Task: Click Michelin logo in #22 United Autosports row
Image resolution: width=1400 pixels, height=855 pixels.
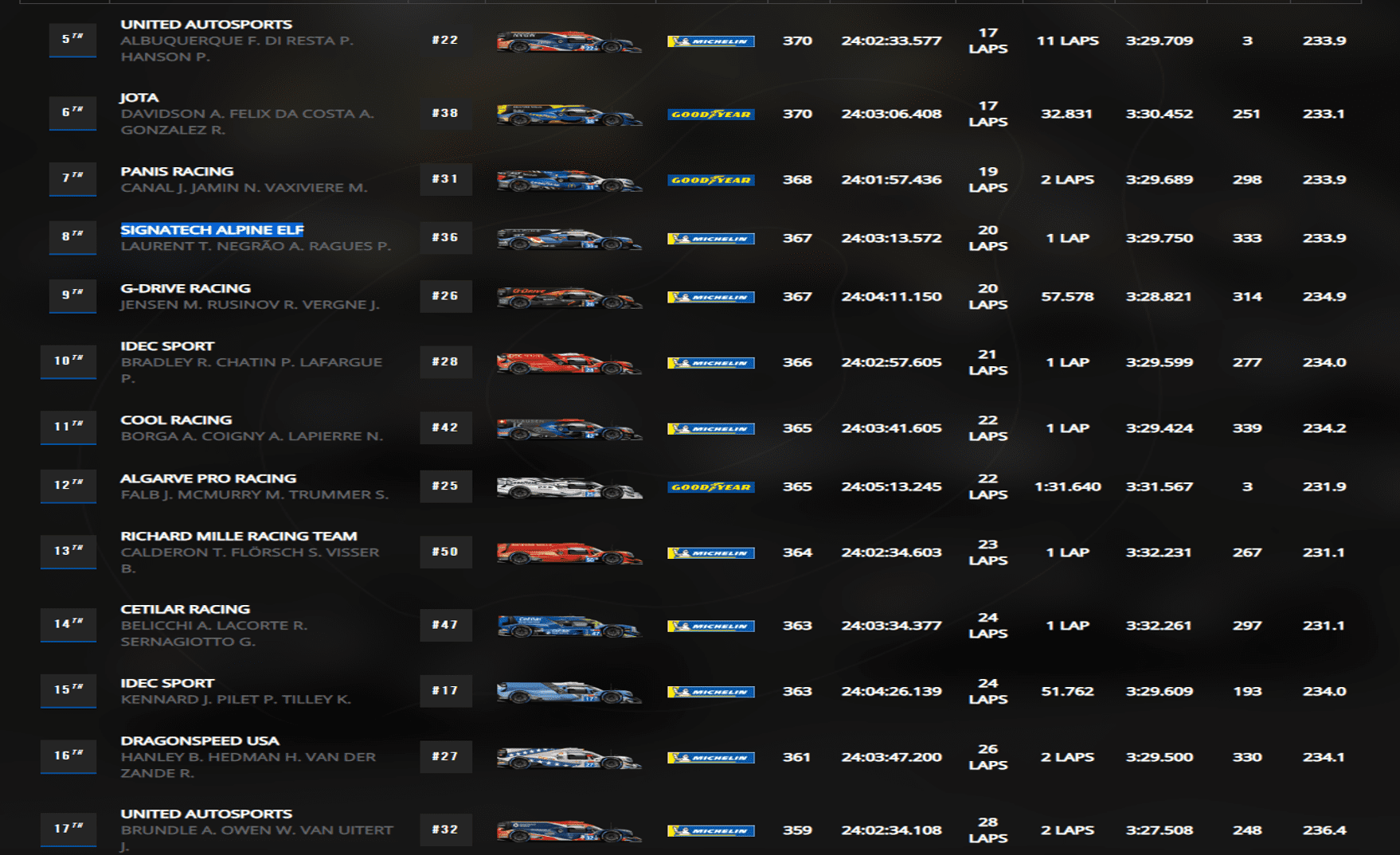Action: [710, 41]
